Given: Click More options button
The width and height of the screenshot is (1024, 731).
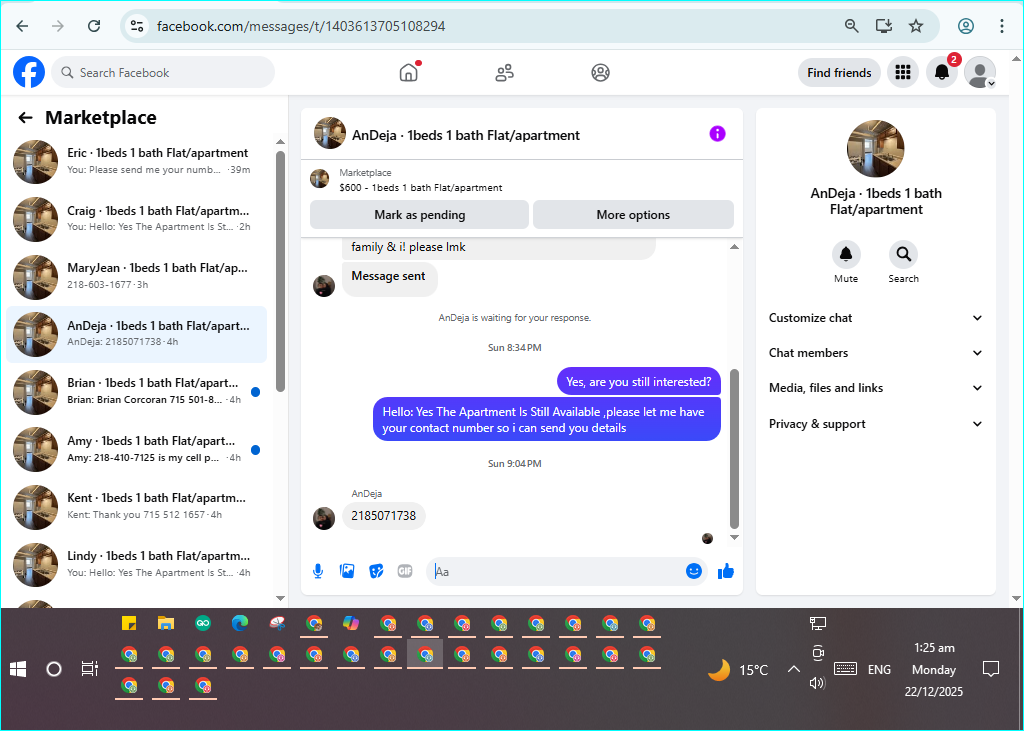Looking at the screenshot, I should coord(633,215).
